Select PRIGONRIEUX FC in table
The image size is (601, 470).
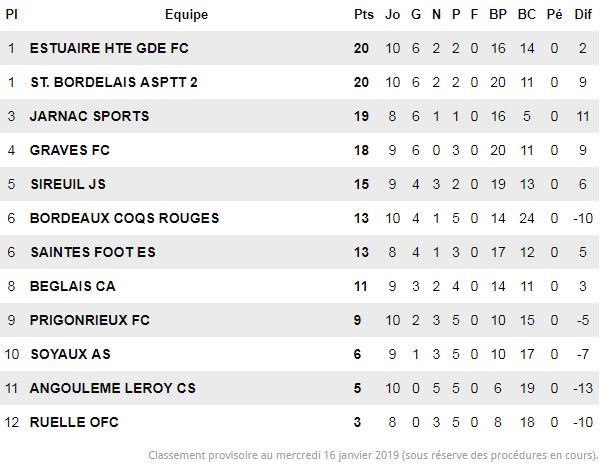90,320
